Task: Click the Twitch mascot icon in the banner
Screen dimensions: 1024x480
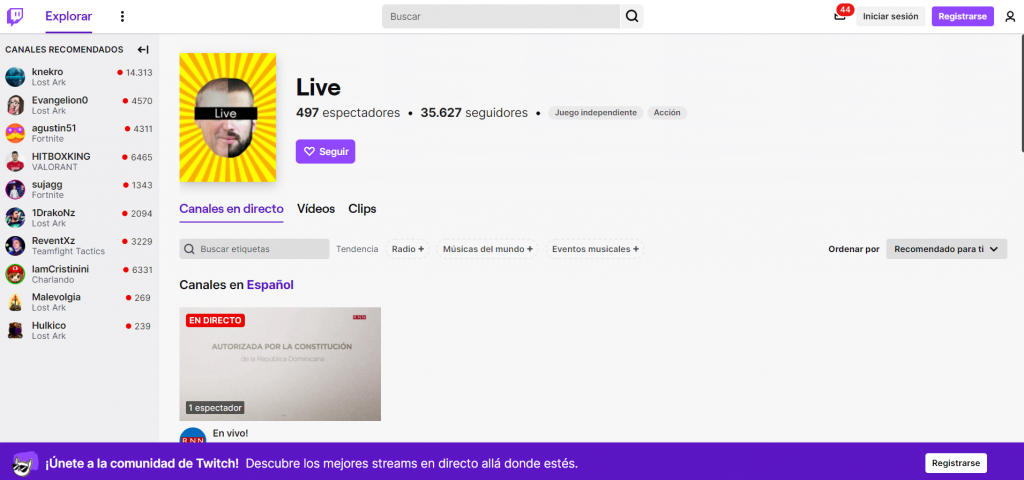Action: tap(25, 463)
